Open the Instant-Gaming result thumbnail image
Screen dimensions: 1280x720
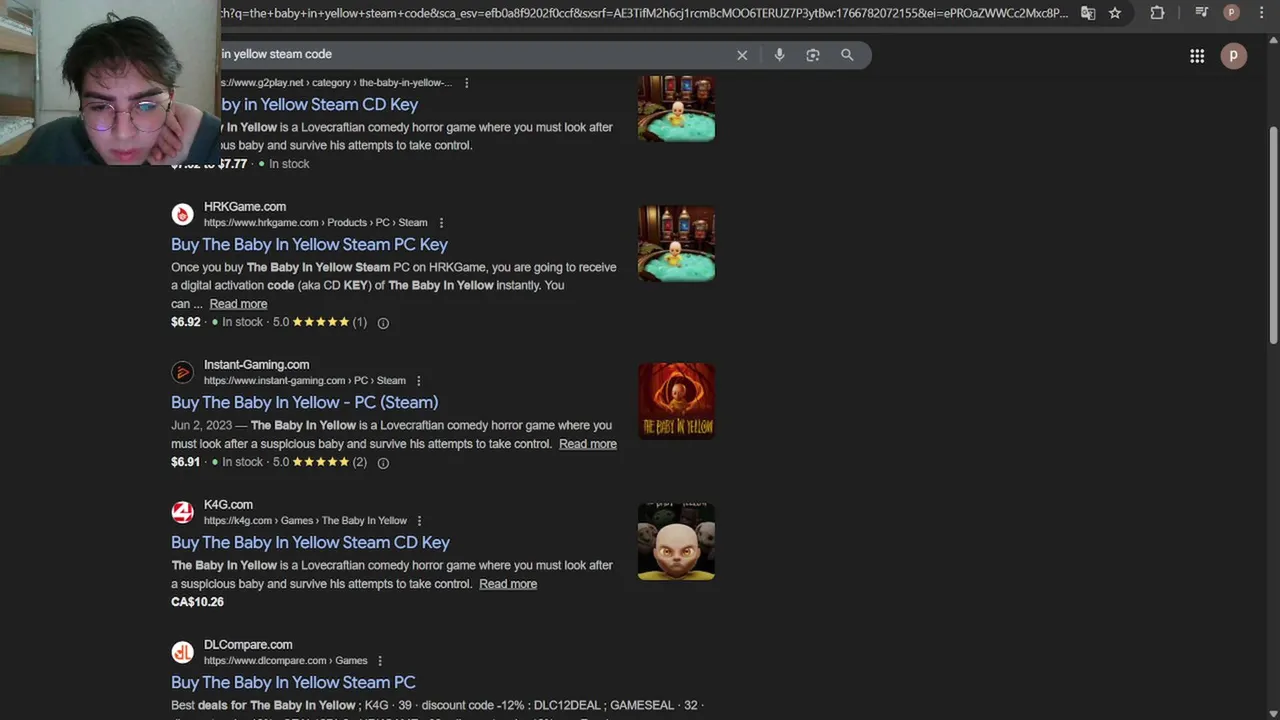click(676, 401)
